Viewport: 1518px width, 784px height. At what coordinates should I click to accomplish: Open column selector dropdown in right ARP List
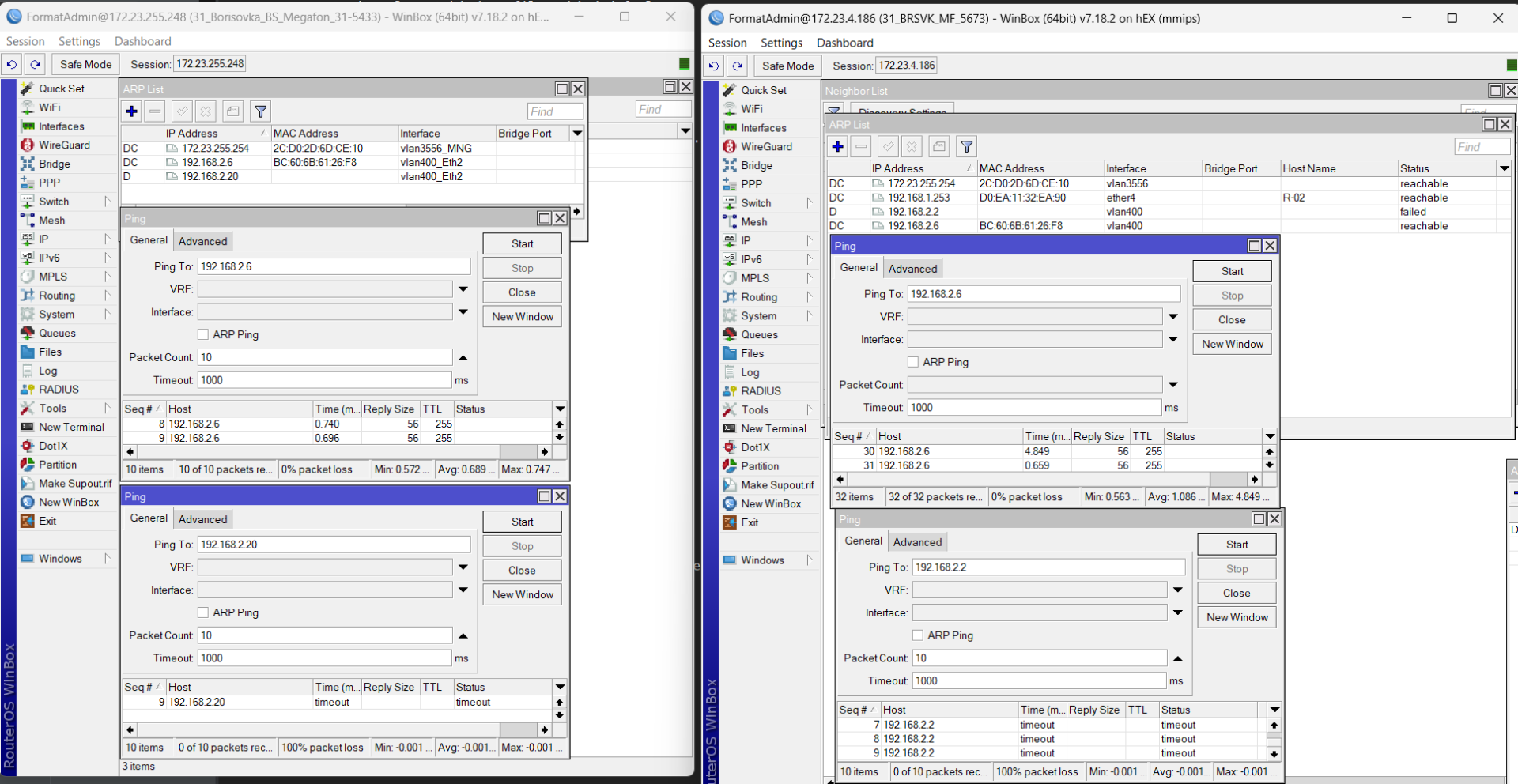1505,168
